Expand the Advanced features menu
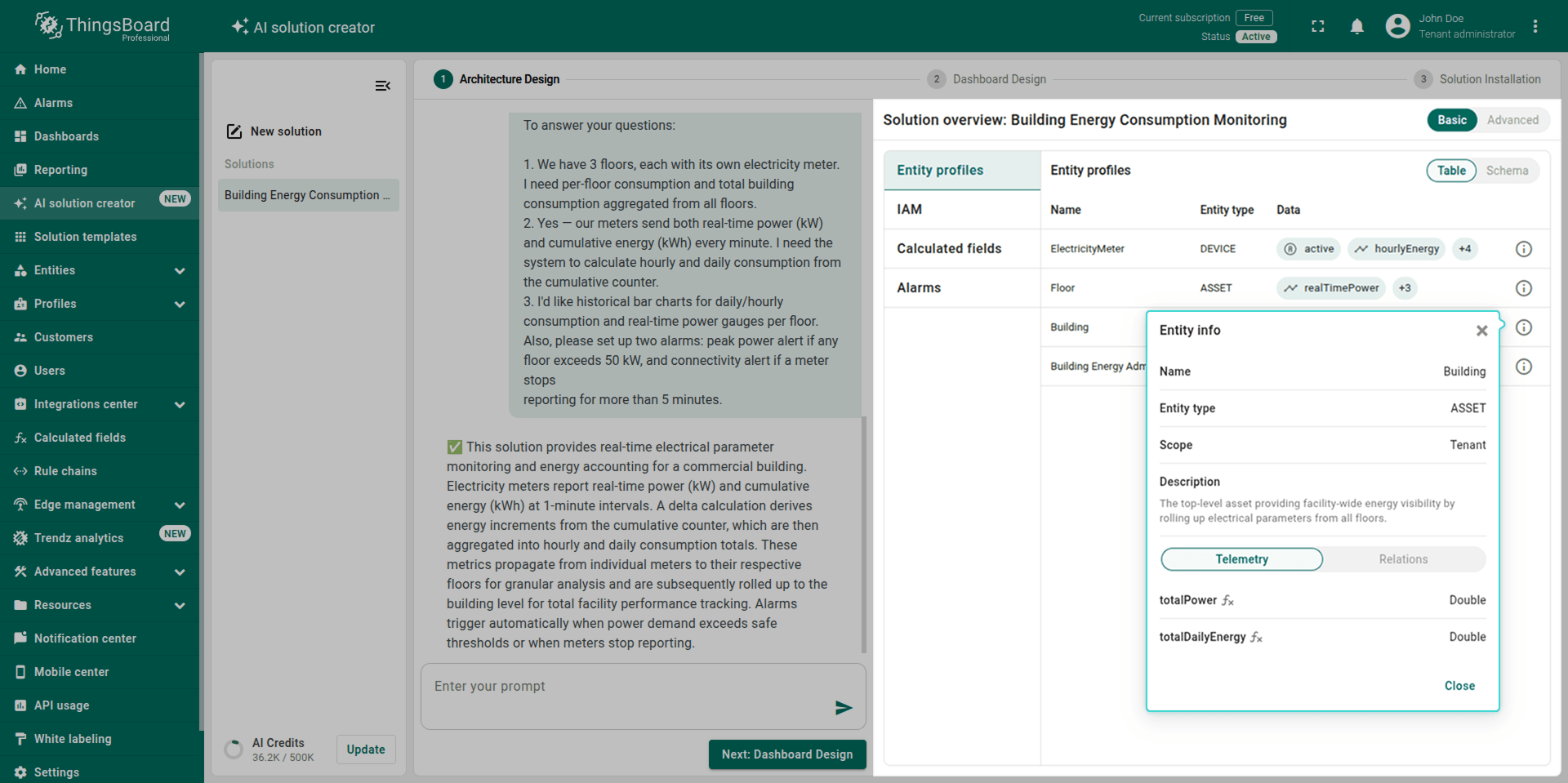The width and height of the screenshot is (1568, 783). (x=180, y=572)
